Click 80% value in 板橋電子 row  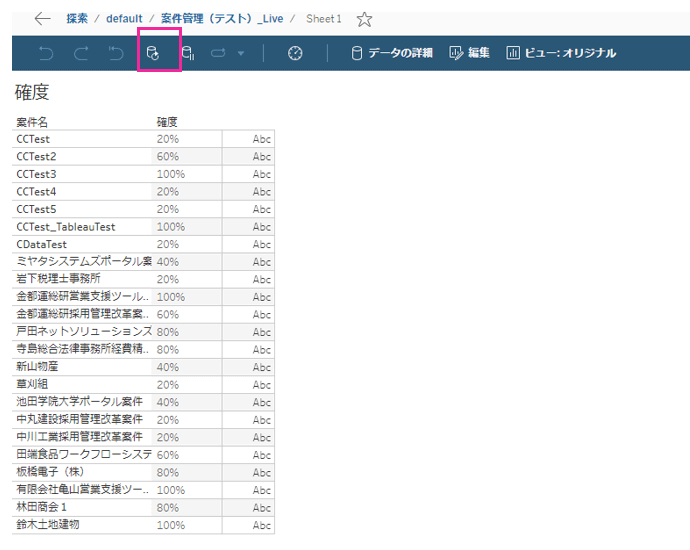(168, 473)
